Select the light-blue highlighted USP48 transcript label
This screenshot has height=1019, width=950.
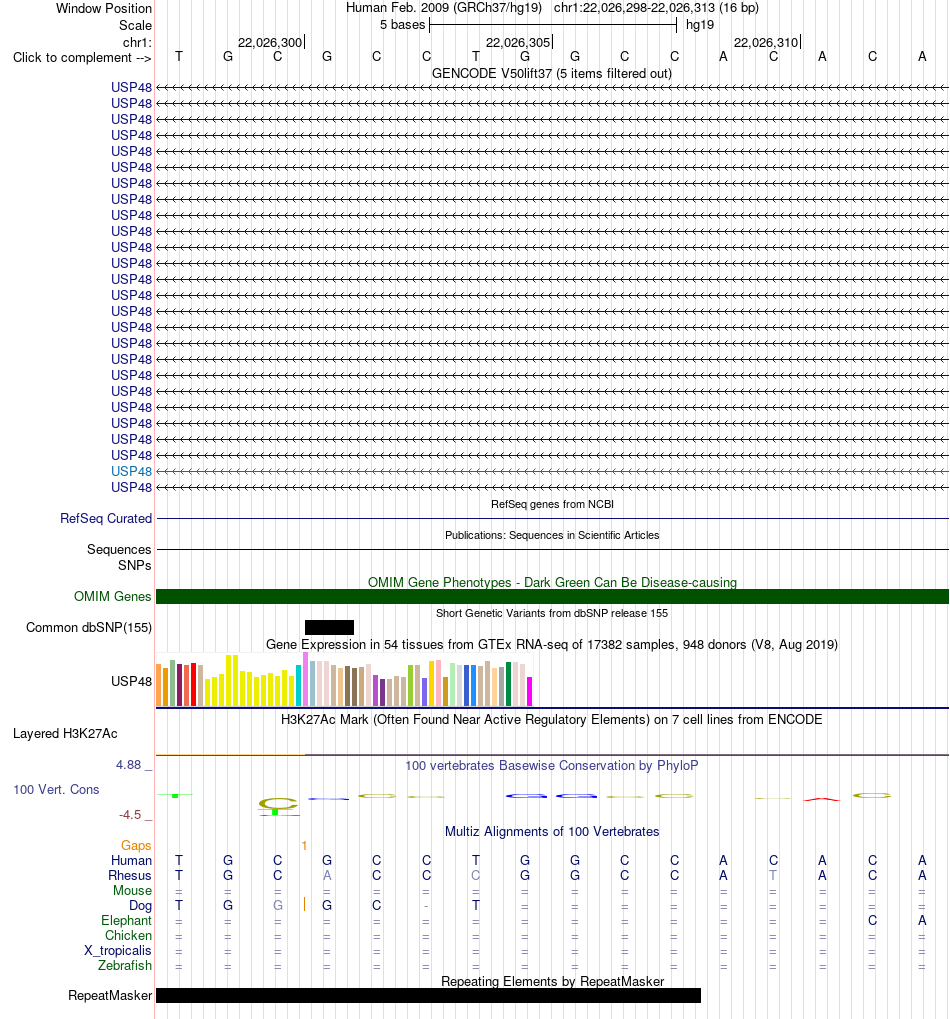tap(131, 471)
